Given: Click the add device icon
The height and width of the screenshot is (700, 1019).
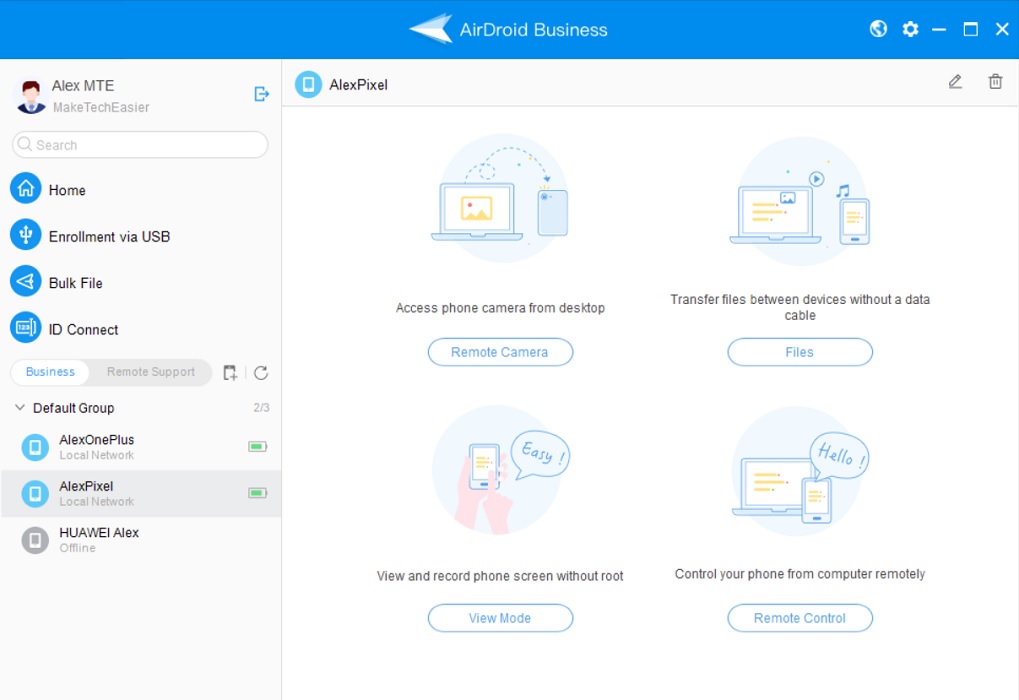Looking at the screenshot, I should [x=229, y=372].
